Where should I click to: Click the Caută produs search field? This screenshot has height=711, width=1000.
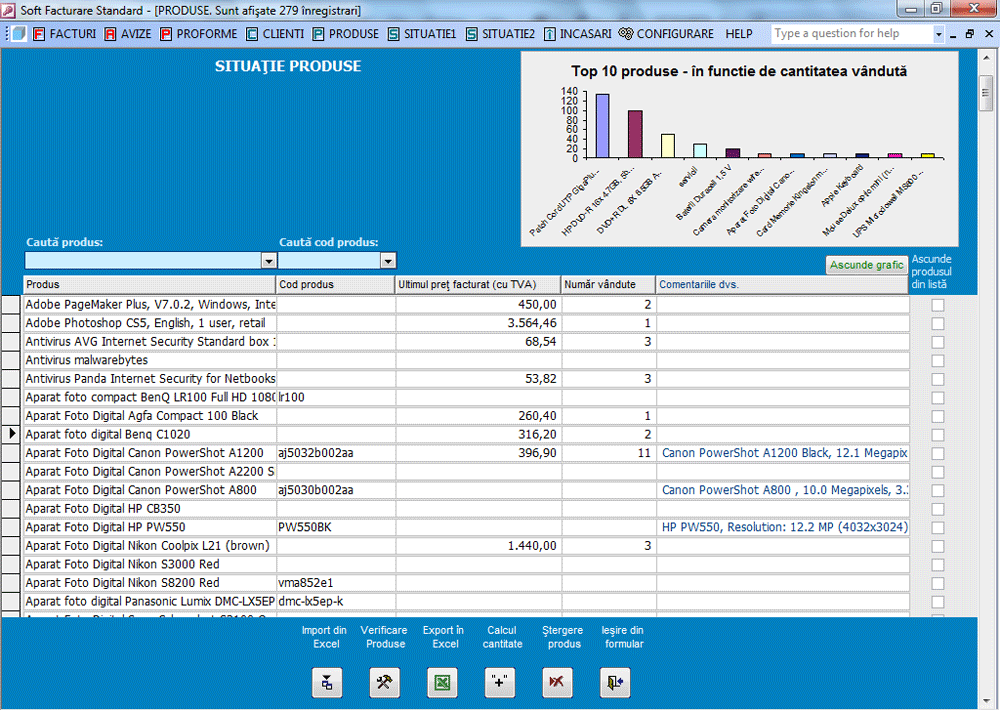tap(143, 261)
